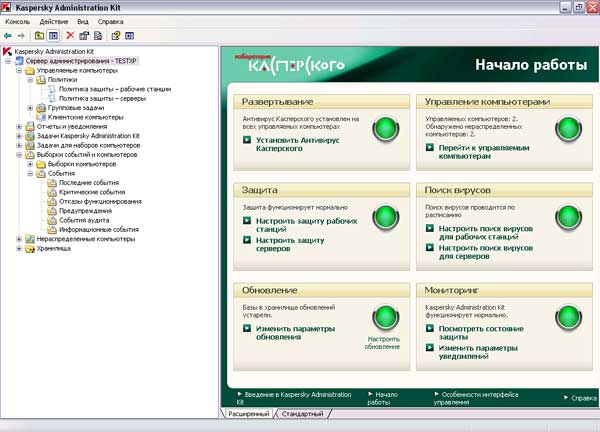Open the Действие menu
600x432 pixels.
point(54,20)
